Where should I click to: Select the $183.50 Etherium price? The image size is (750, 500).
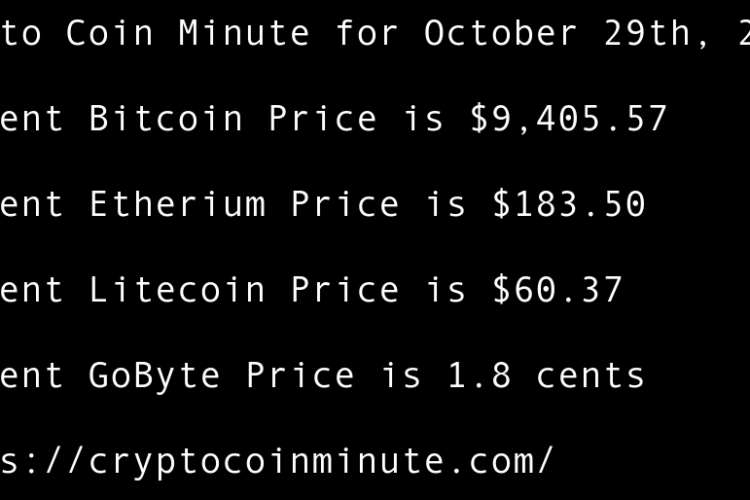tap(569, 205)
